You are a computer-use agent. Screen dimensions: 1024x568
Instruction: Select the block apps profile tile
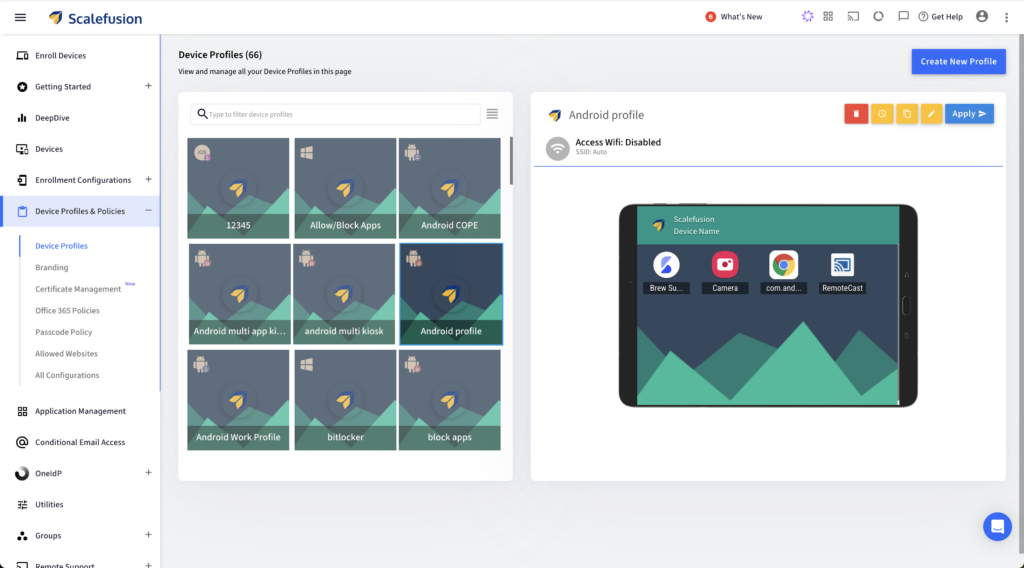(x=449, y=400)
